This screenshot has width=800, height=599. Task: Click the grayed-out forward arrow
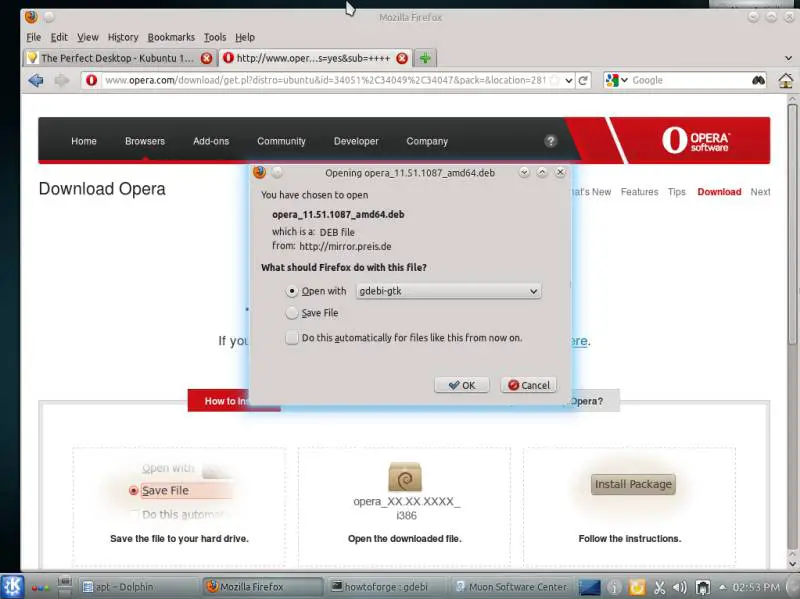(x=62, y=80)
